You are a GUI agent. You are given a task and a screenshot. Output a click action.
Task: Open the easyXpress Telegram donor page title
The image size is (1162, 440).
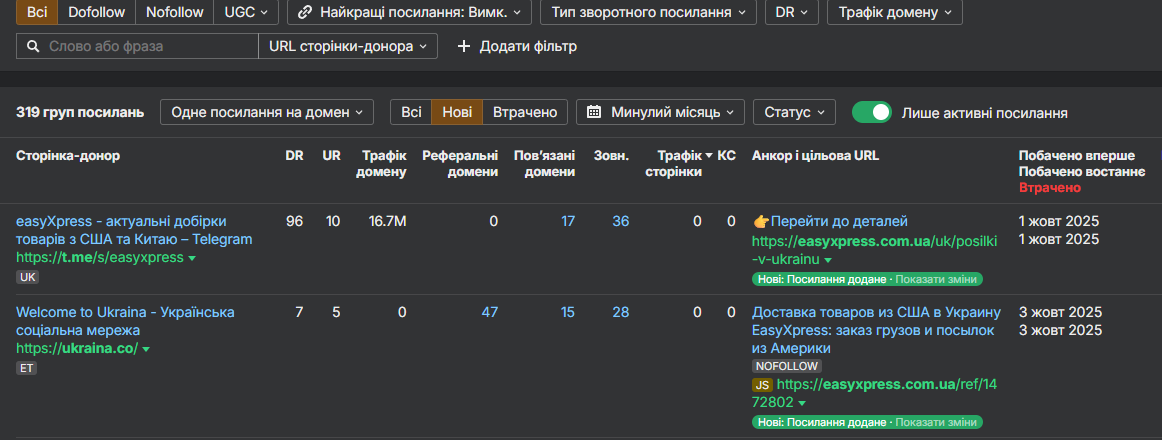tap(121, 230)
